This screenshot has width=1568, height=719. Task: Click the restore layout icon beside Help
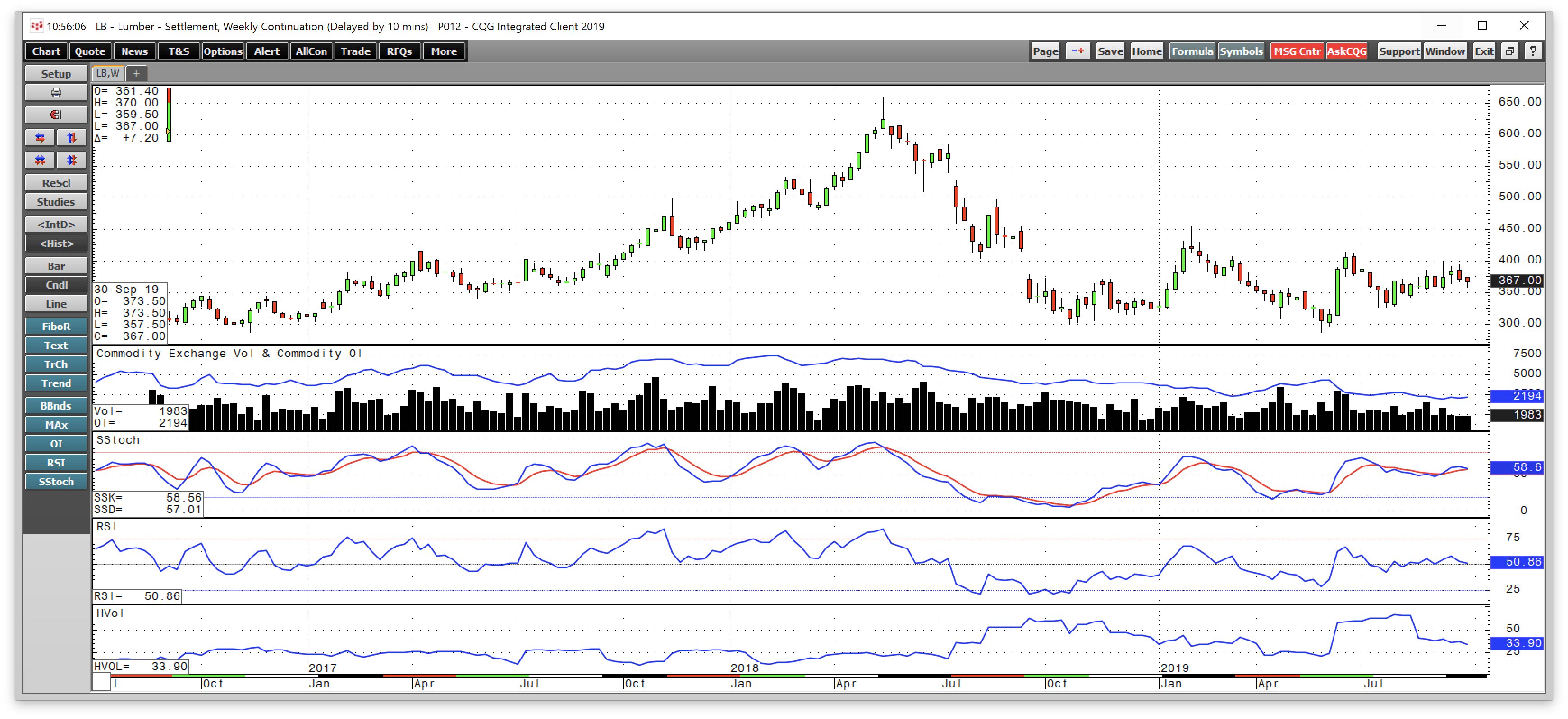pyautogui.click(x=1510, y=51)
